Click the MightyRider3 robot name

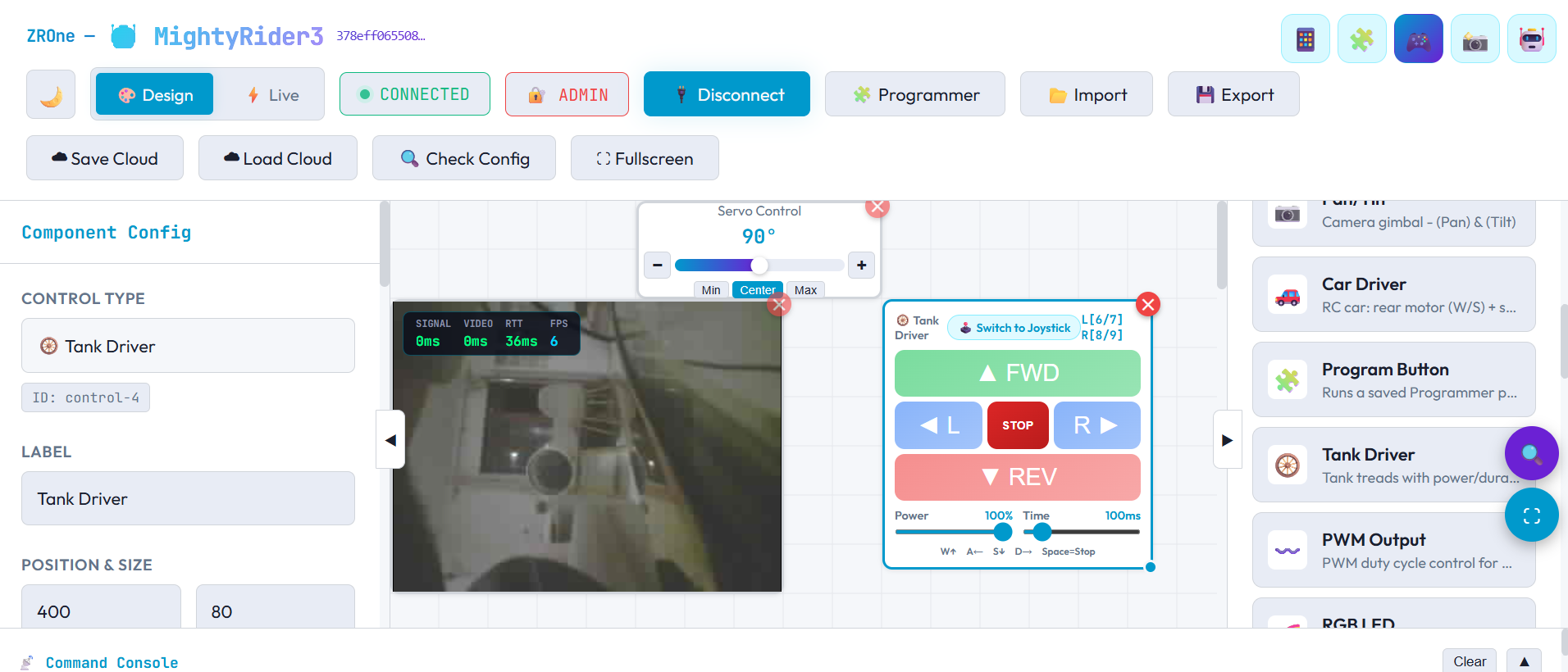239,36
